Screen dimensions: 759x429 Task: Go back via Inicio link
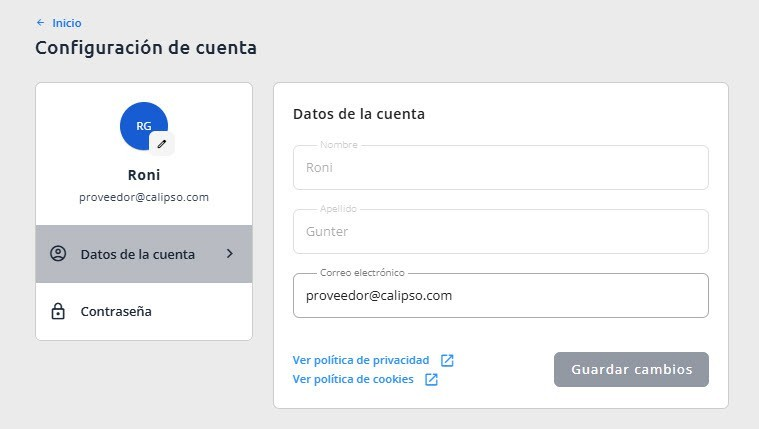coord(67,23)
